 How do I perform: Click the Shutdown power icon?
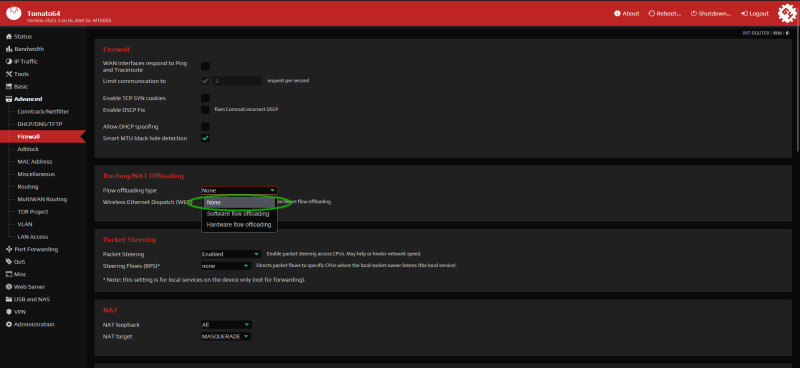[x=693, y=14]
